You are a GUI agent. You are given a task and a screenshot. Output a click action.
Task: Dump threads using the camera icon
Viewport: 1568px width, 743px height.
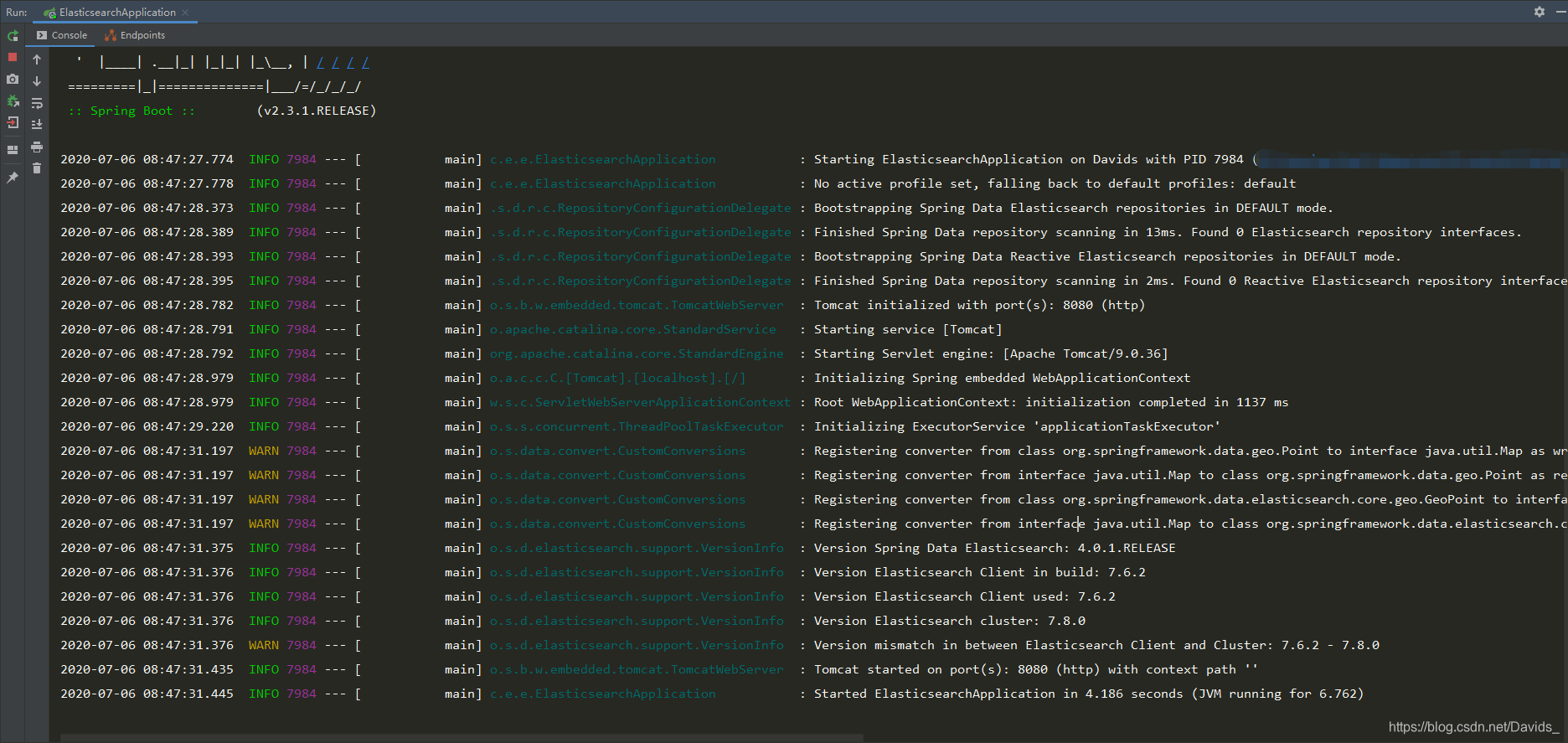tap(13, 79)
